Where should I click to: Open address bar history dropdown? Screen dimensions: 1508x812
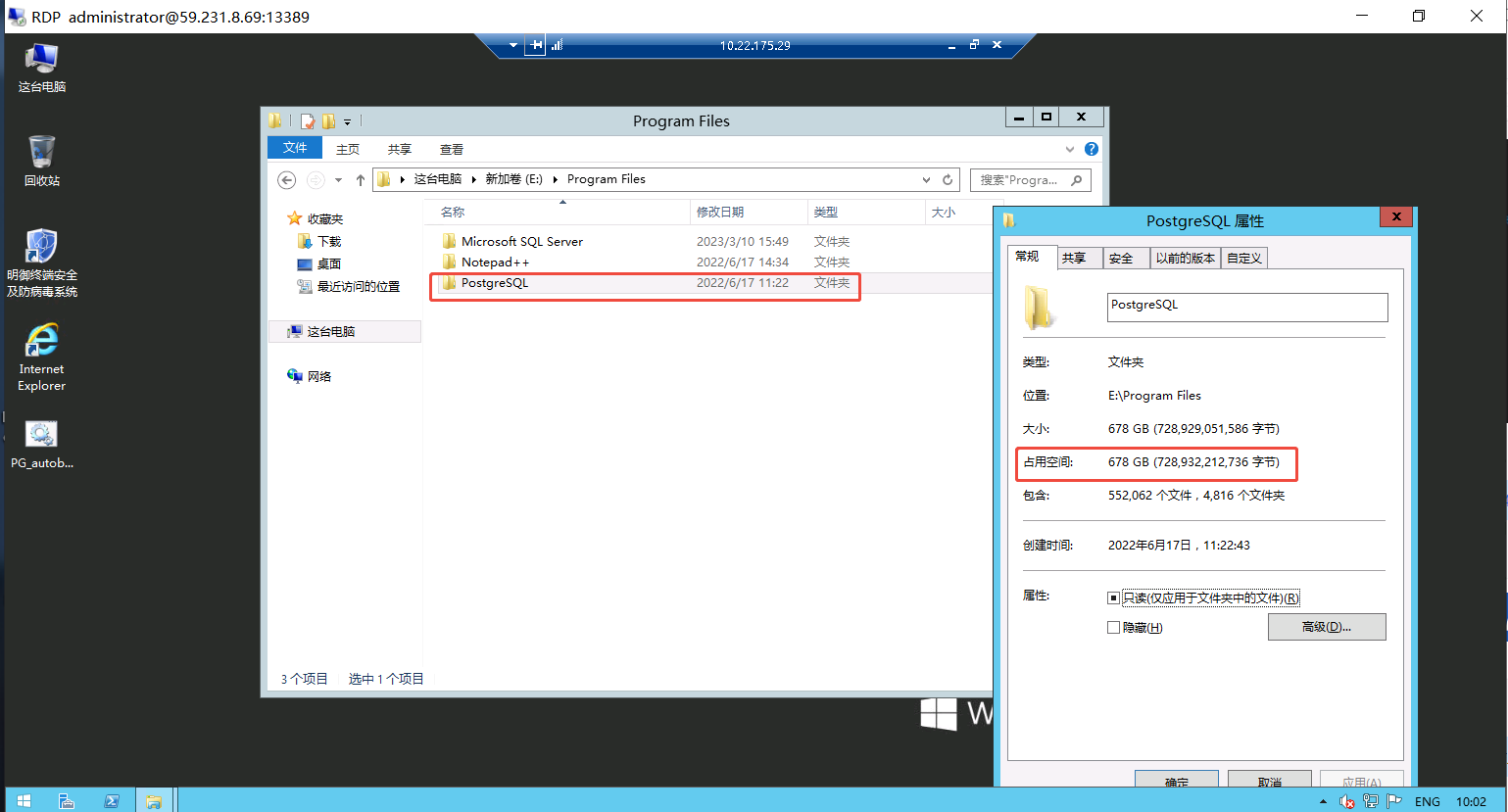[926, 180]
